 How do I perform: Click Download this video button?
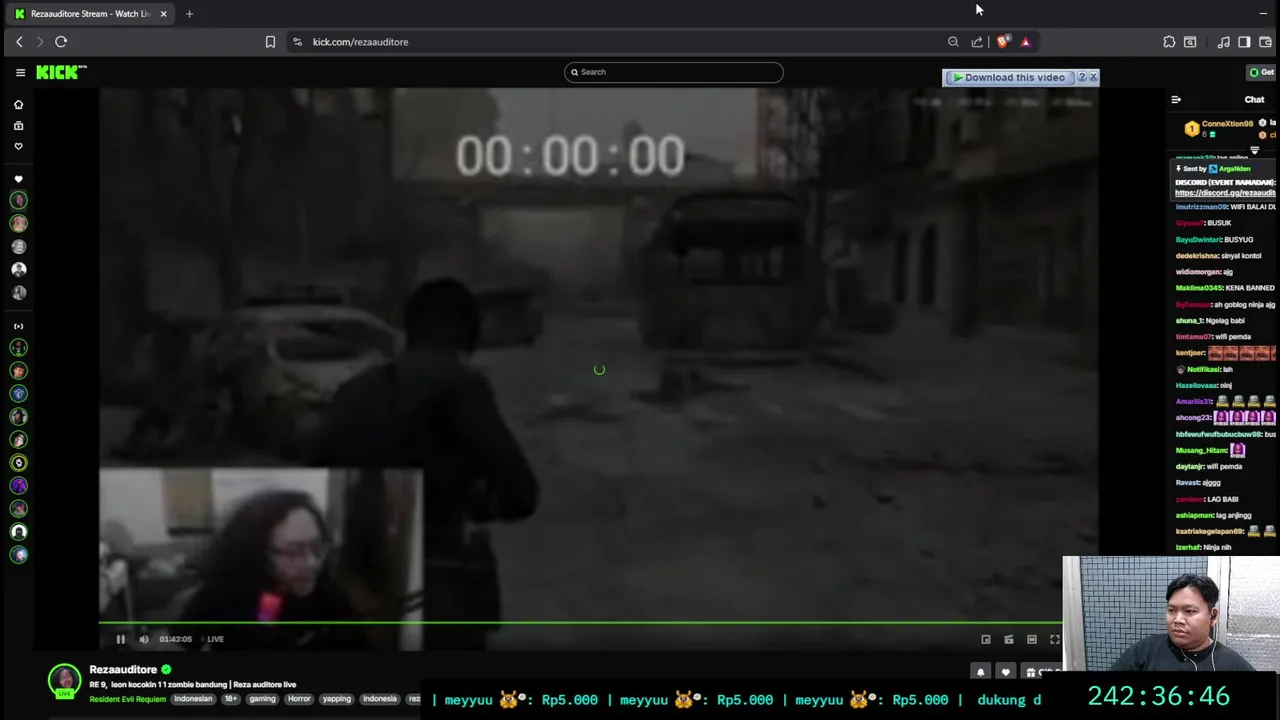pos(1008,77)
